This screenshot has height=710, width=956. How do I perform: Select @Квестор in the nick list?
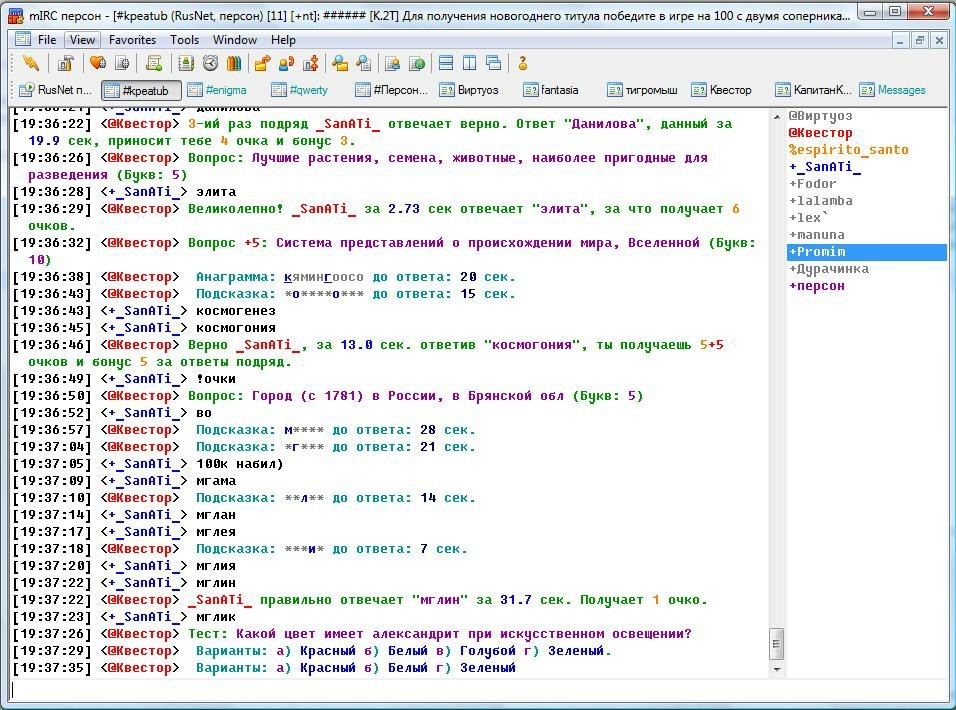821,133
